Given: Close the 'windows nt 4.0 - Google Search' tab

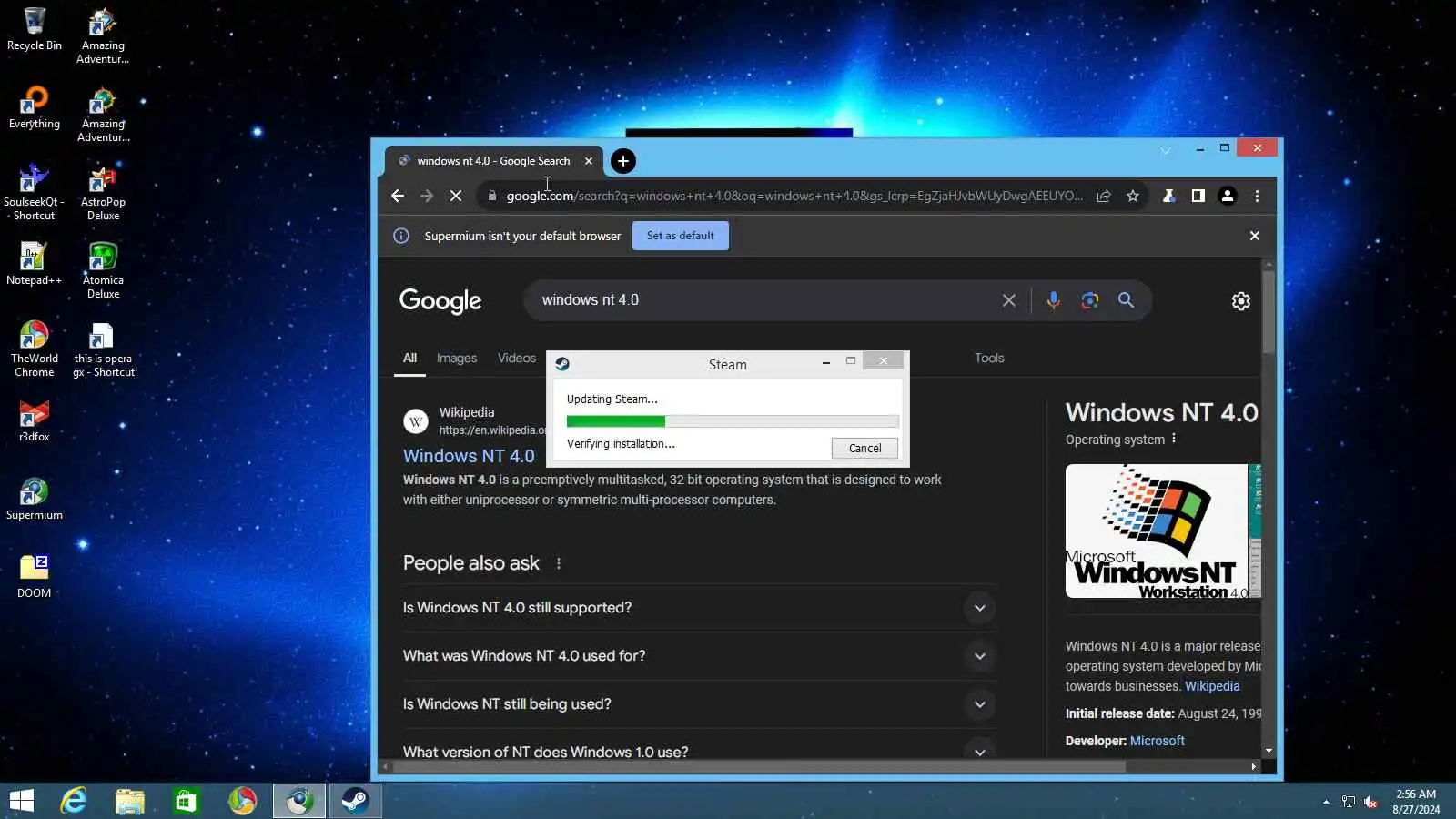Looking at the screenshot, I should [x=589, y=161].
